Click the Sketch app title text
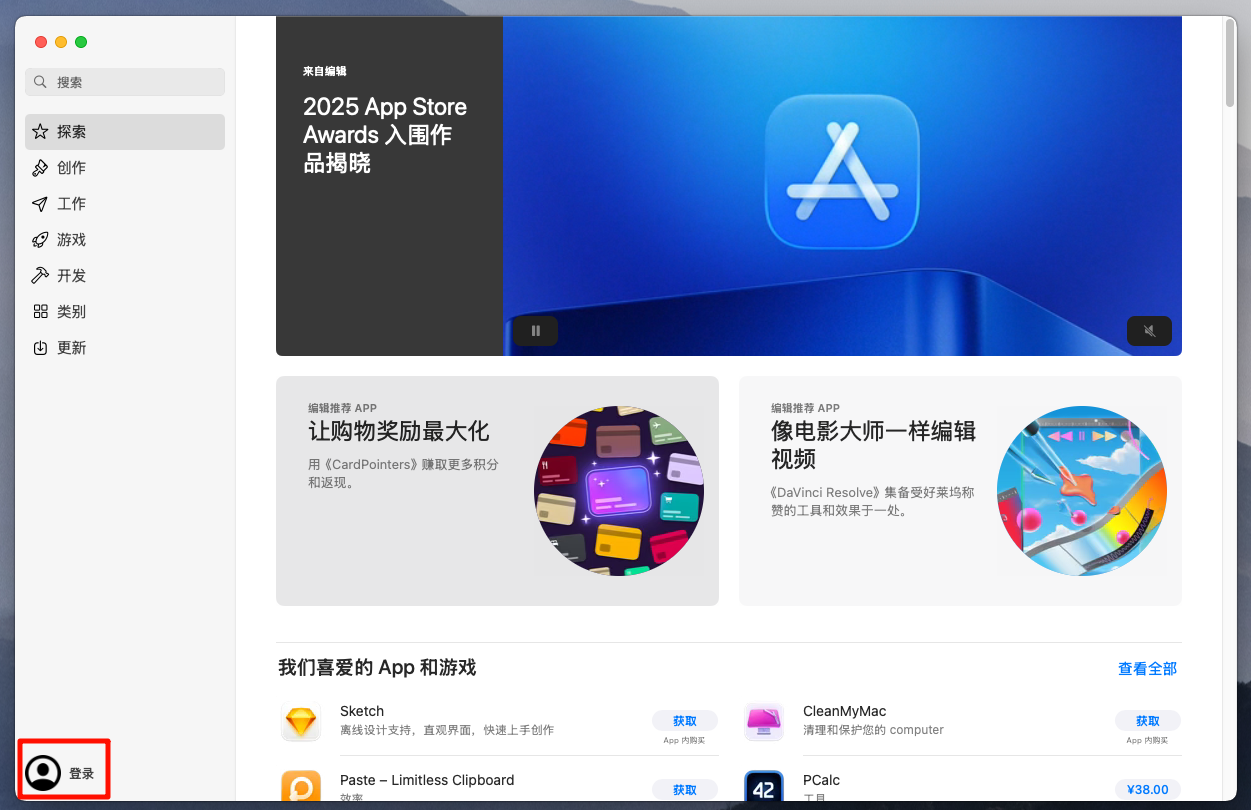The width and height of the screenshot is (1251, 810). coord(362,711)
